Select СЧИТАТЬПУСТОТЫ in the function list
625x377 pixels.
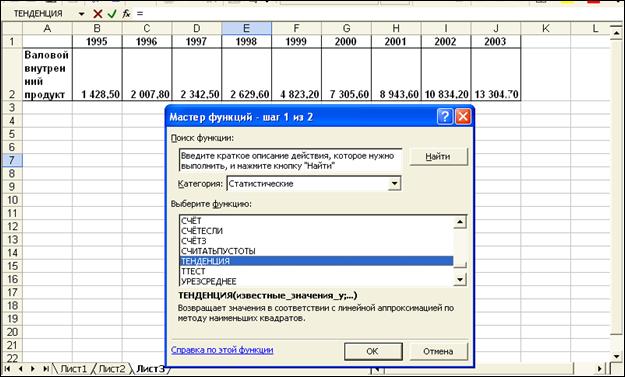pos(316,251)
